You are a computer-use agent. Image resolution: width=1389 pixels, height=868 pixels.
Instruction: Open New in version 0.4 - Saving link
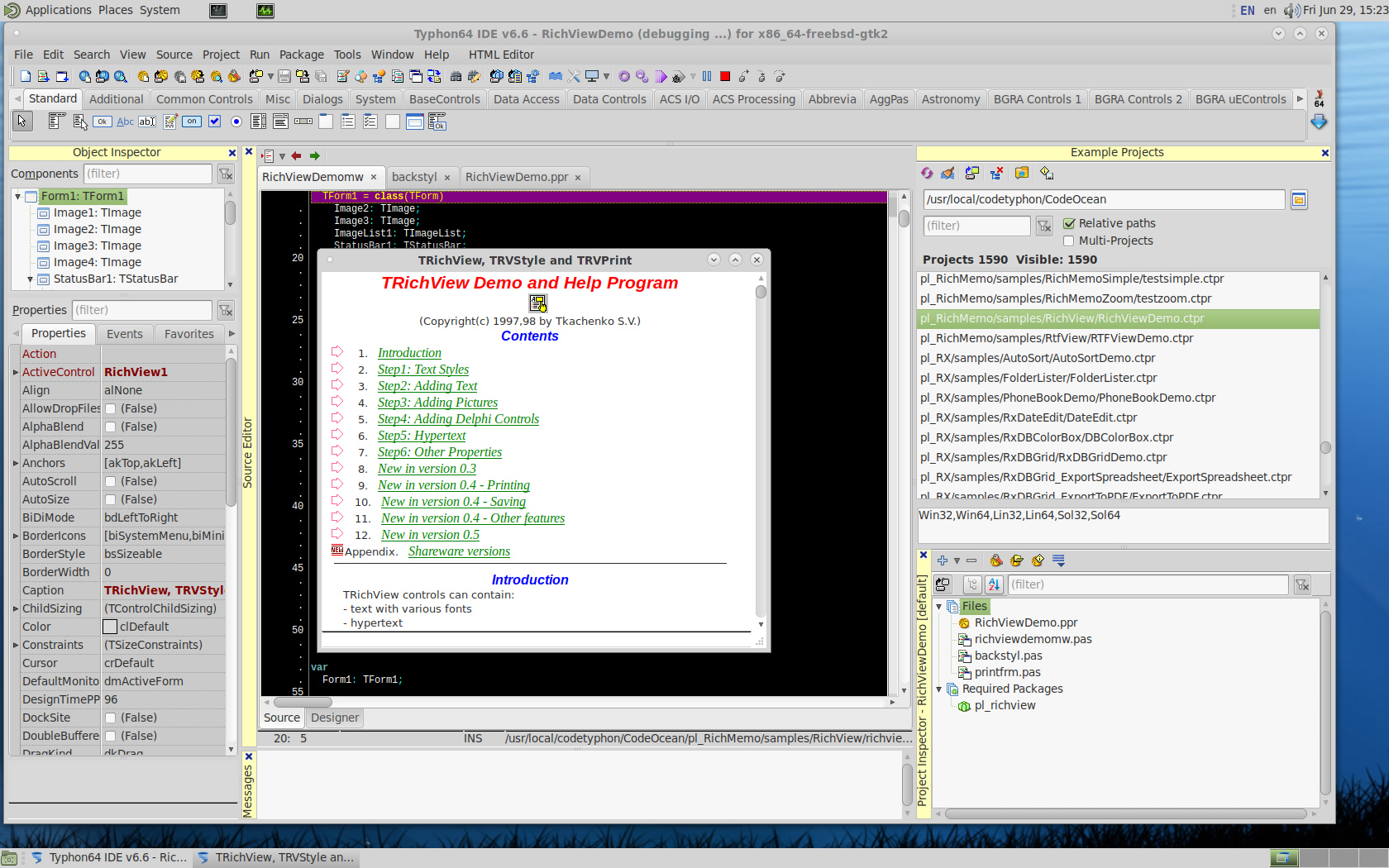click(453, 502)
